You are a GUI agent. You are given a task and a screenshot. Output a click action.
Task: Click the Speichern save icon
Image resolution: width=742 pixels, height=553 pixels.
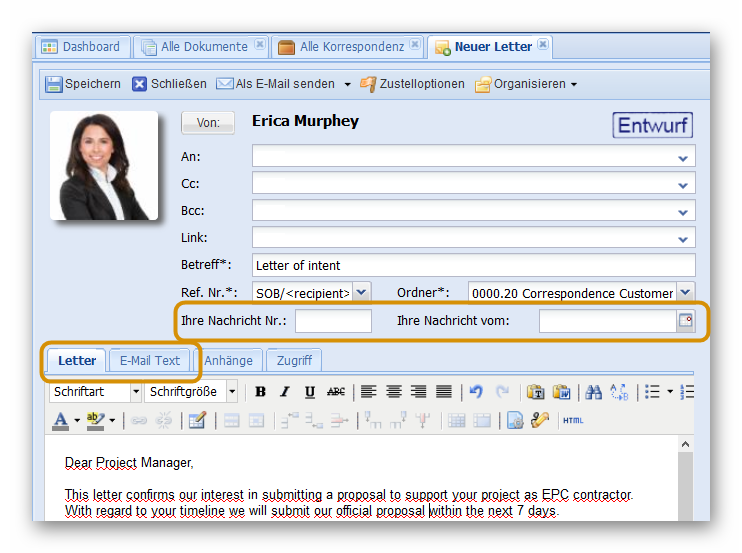(54, 85)
